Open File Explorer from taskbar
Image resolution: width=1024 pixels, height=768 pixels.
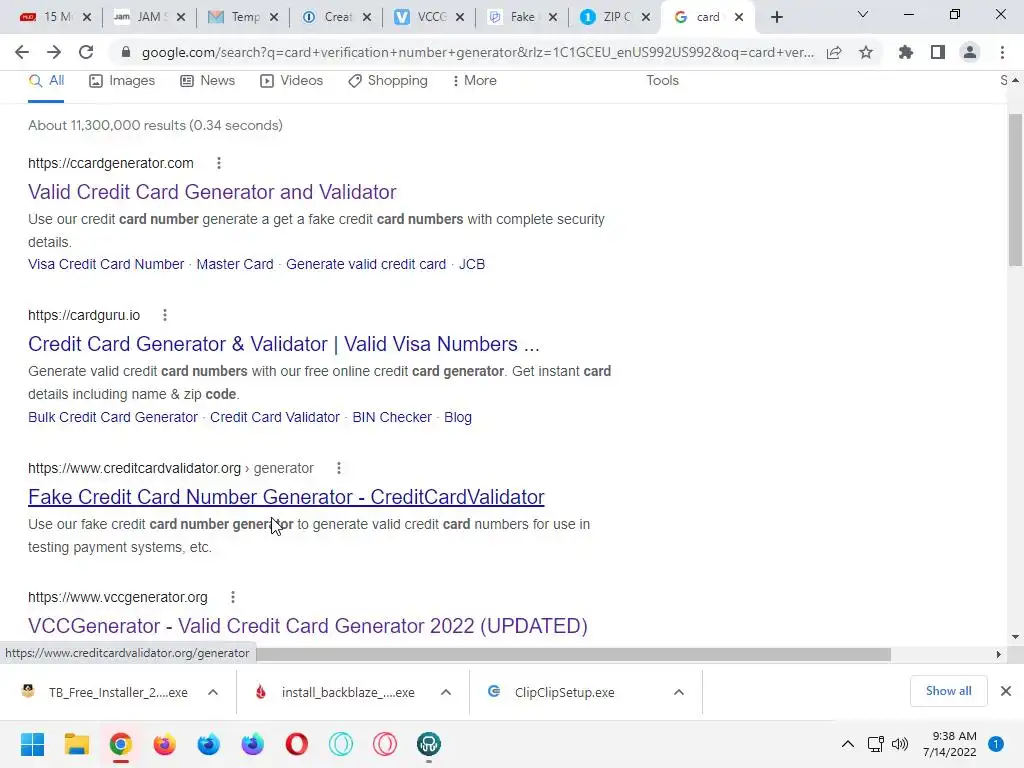[x=76, y=744]
